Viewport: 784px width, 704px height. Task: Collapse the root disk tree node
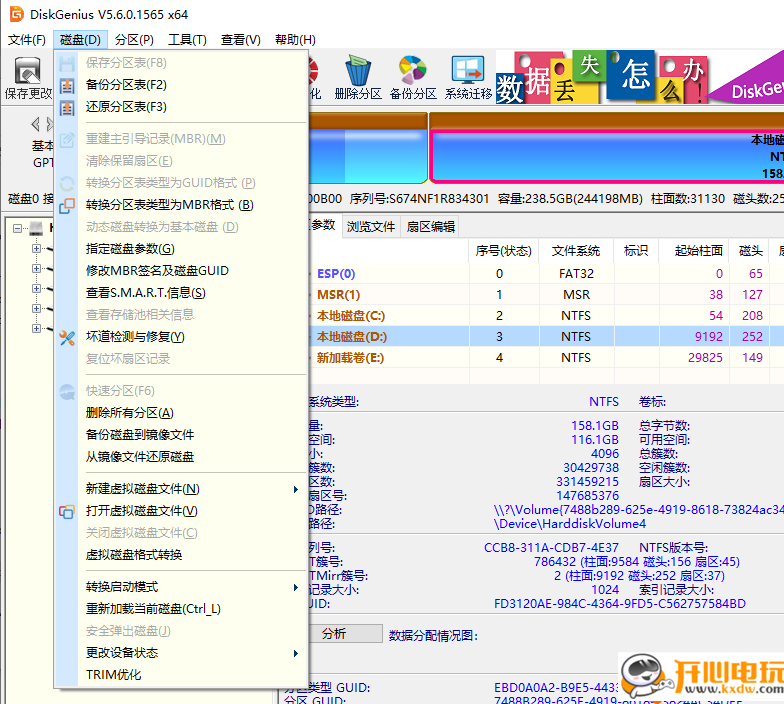click(18, 228)
